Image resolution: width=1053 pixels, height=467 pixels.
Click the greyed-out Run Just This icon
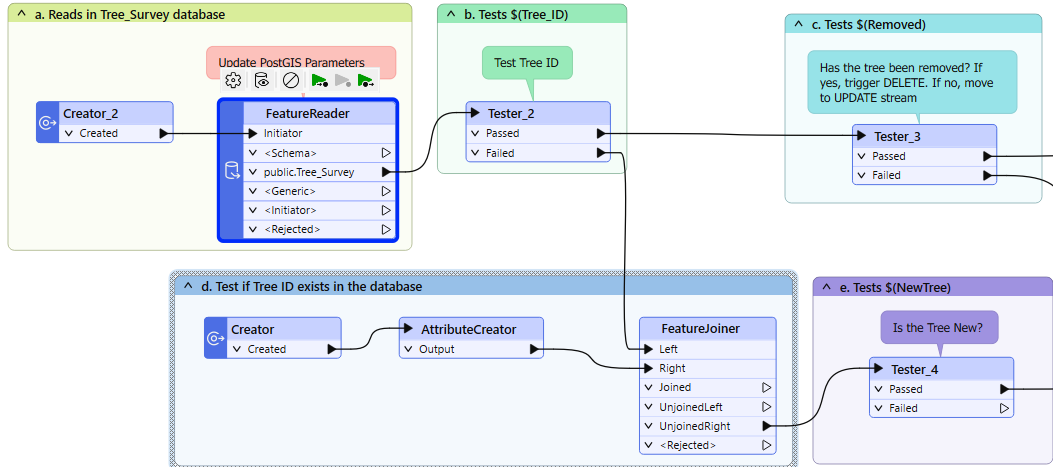pos(342,80)
